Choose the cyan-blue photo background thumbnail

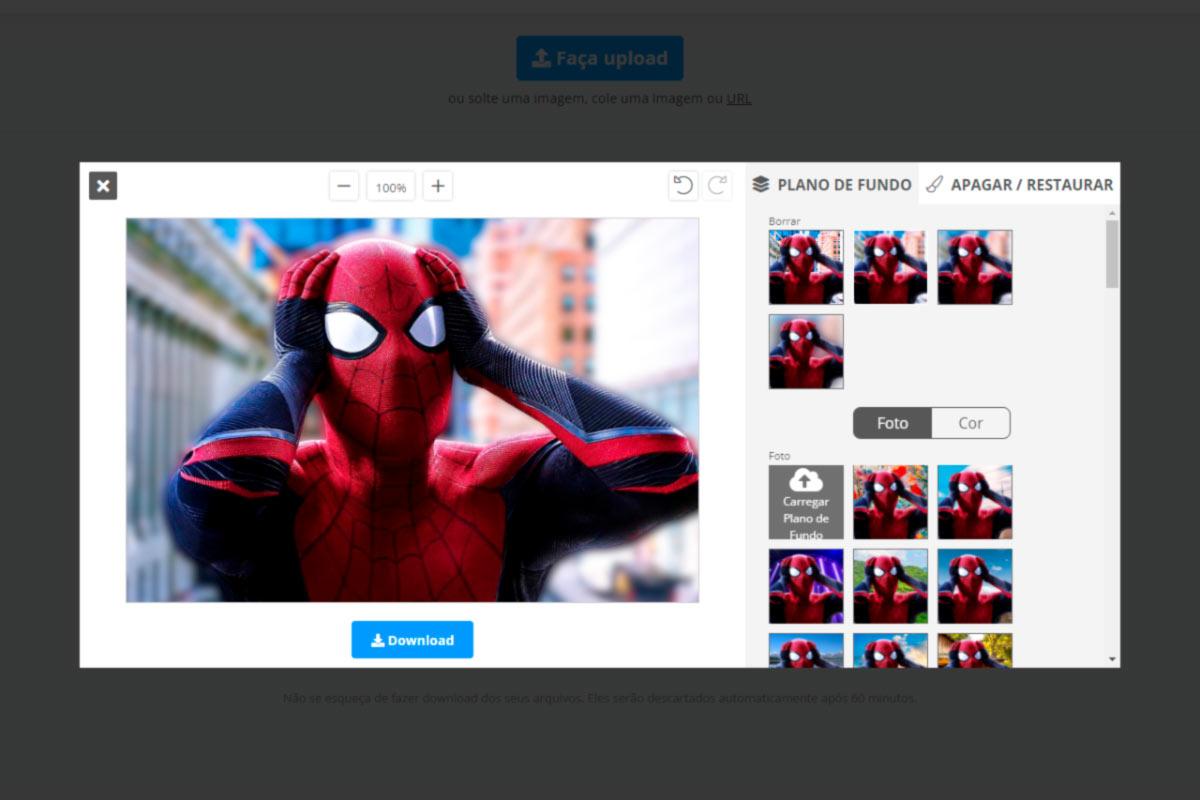pyautogui.click(x=975, y=502)
